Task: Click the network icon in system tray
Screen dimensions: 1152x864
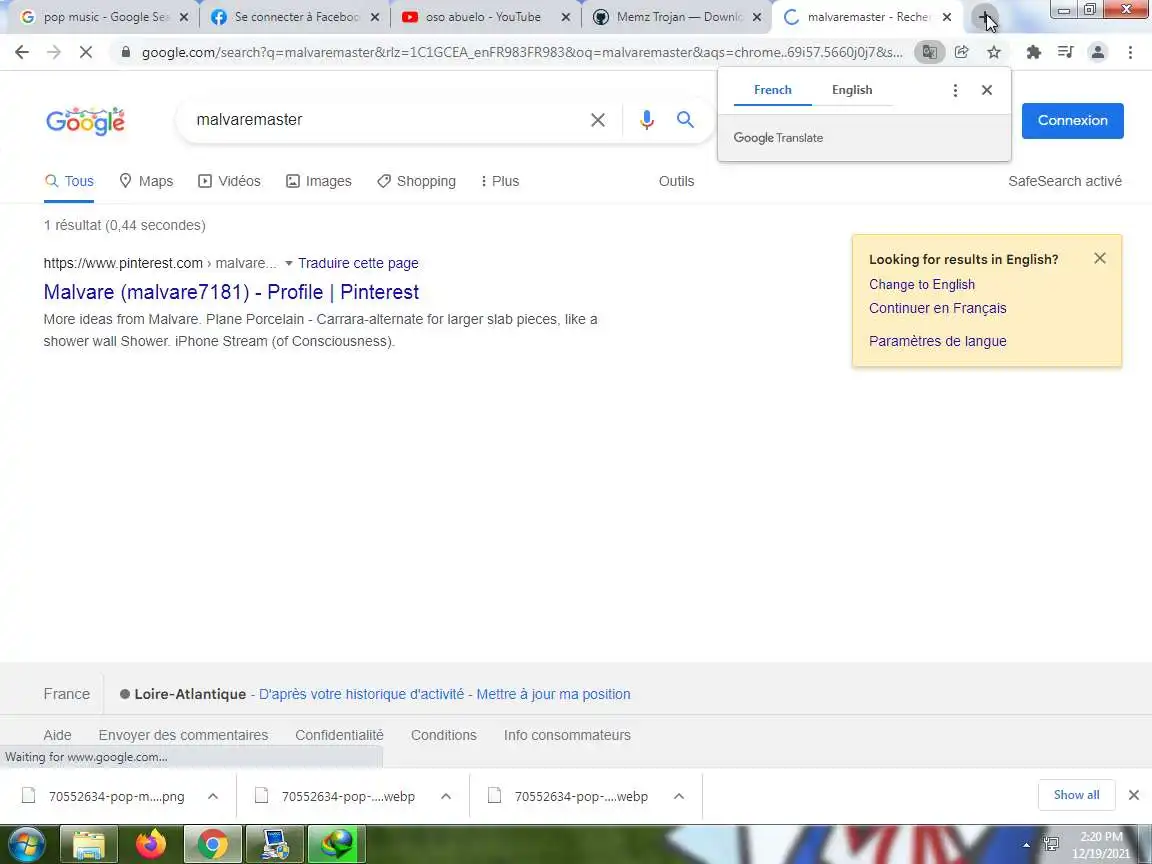Action: (x=1051, y=844)
